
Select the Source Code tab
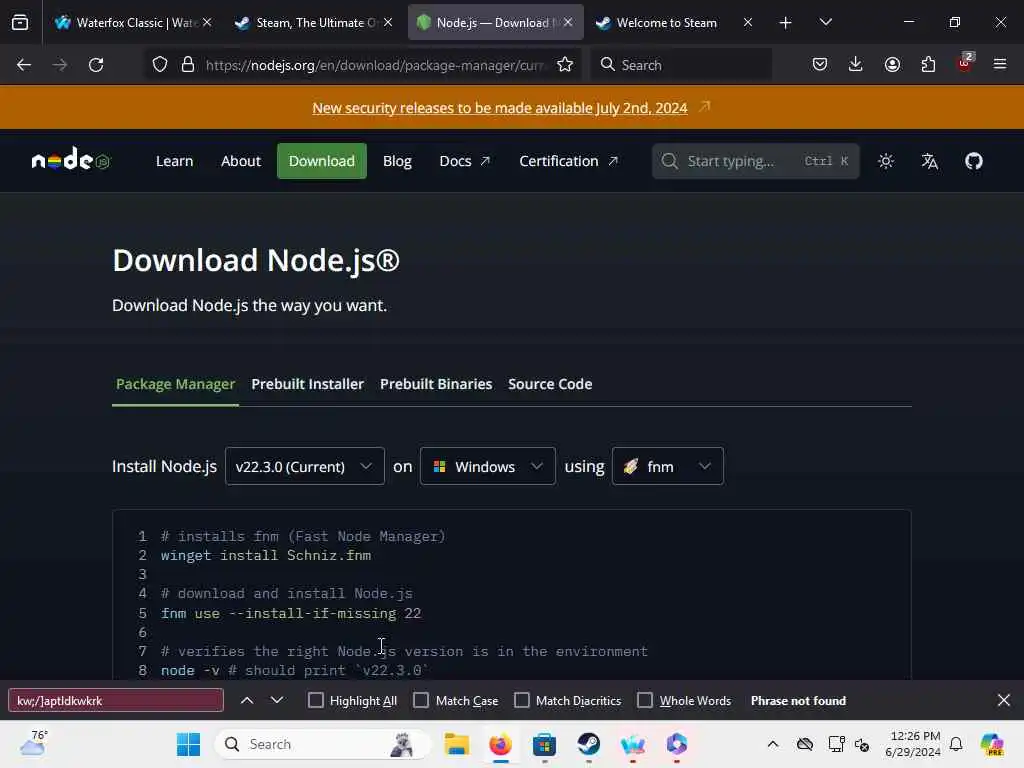(550, 384)
